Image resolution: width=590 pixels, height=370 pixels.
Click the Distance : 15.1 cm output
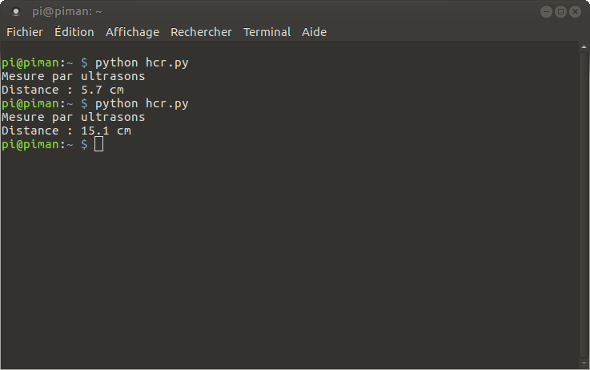pyautogui.click(x=66, y=131)
